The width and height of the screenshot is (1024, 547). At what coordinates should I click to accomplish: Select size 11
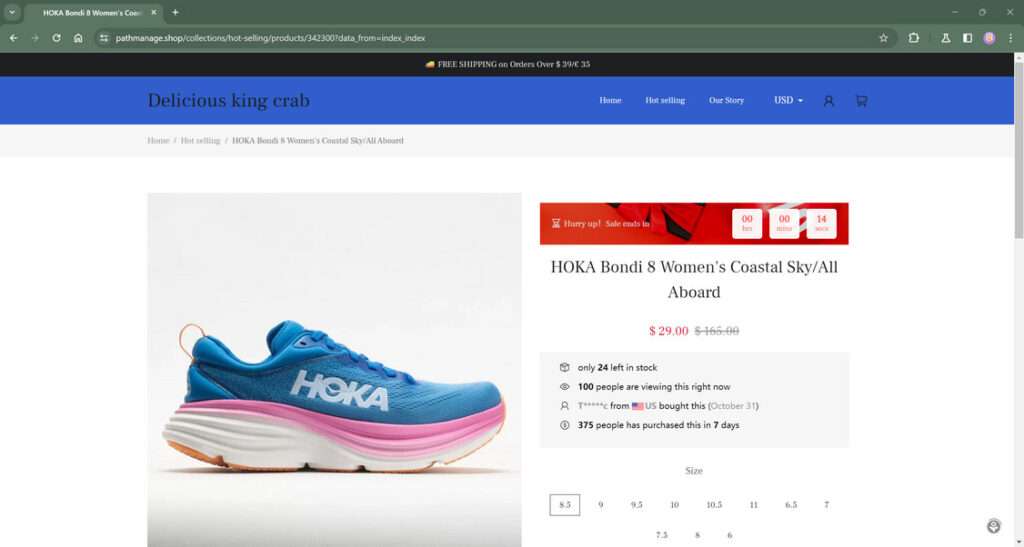tap(753, 505)
